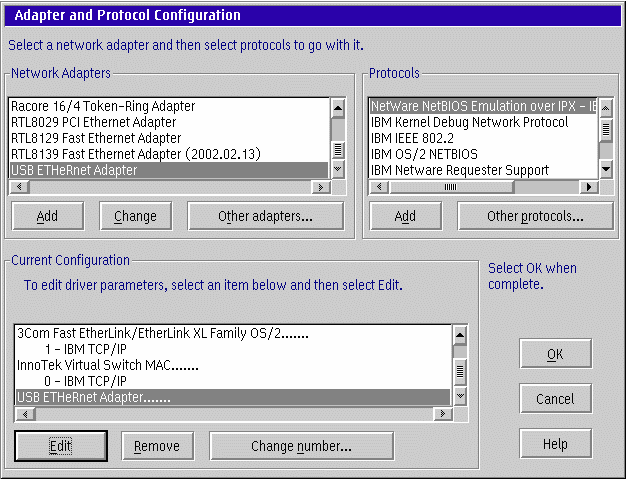Click left arrow of Network Adapters horizontal scrollbar

tap(19, 187)
